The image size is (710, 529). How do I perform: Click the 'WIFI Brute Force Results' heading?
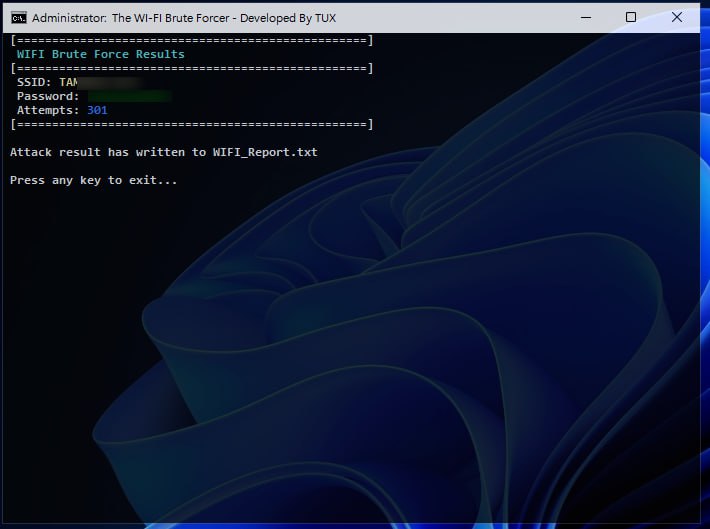pyautogui.click(x=101, y=54)
